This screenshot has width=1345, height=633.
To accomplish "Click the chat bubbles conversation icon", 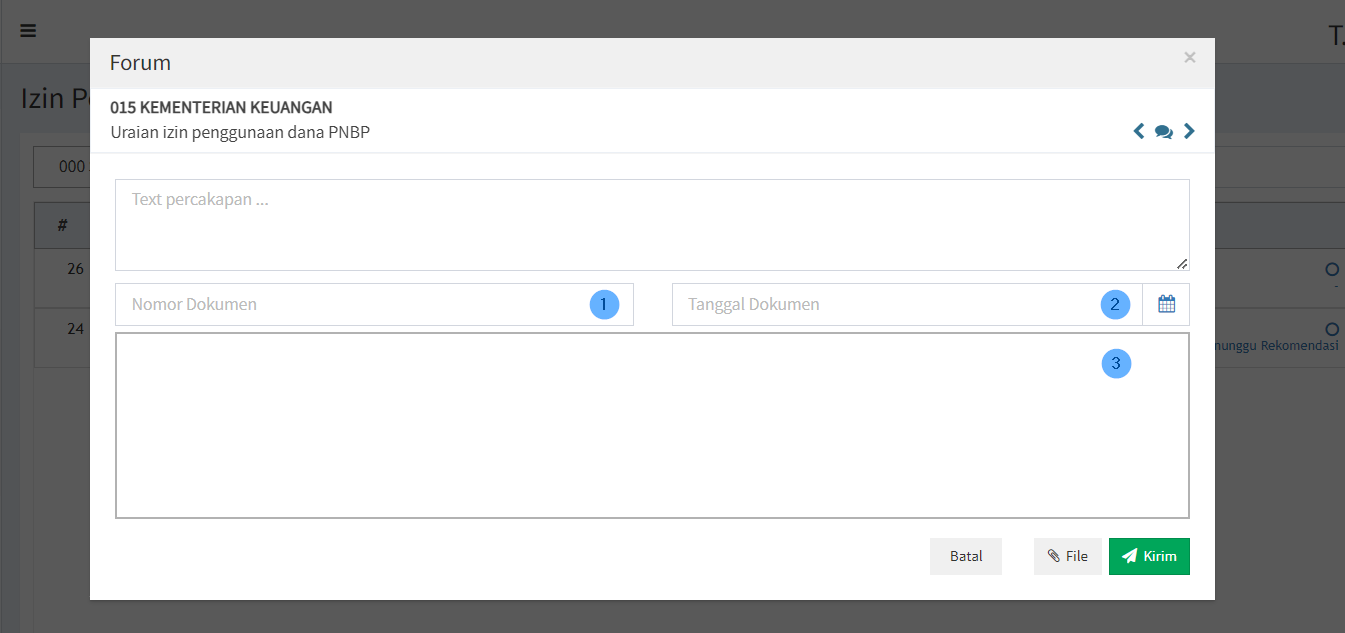I will click(1164, 132).
